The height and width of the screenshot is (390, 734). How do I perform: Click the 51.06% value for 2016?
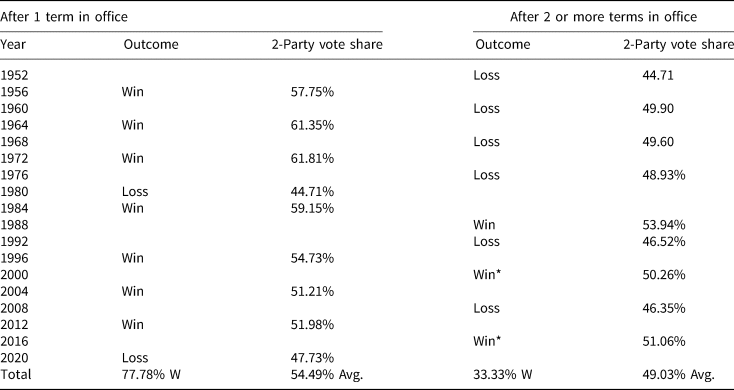[663, 341]
